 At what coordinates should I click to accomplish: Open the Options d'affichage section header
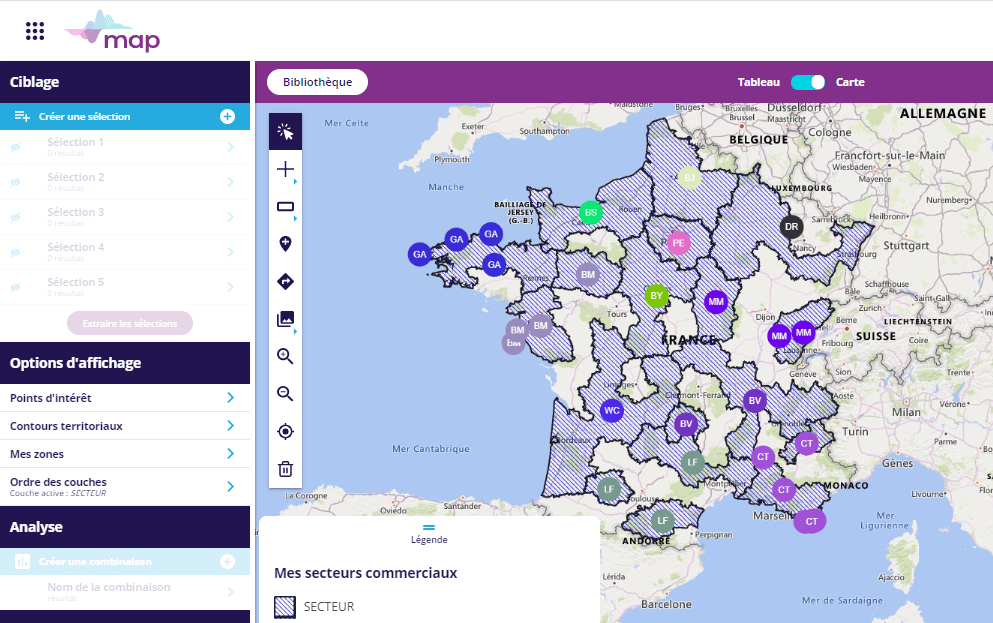(x=125, y=363)
